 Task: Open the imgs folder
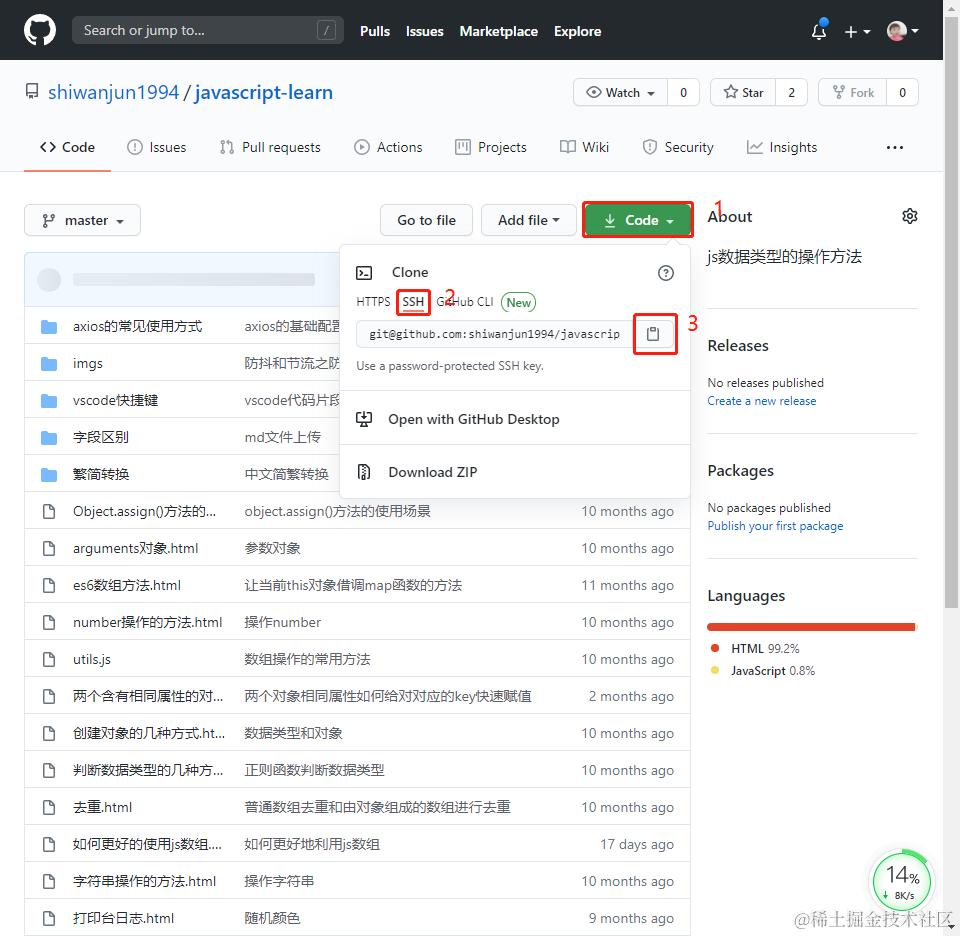88,364
